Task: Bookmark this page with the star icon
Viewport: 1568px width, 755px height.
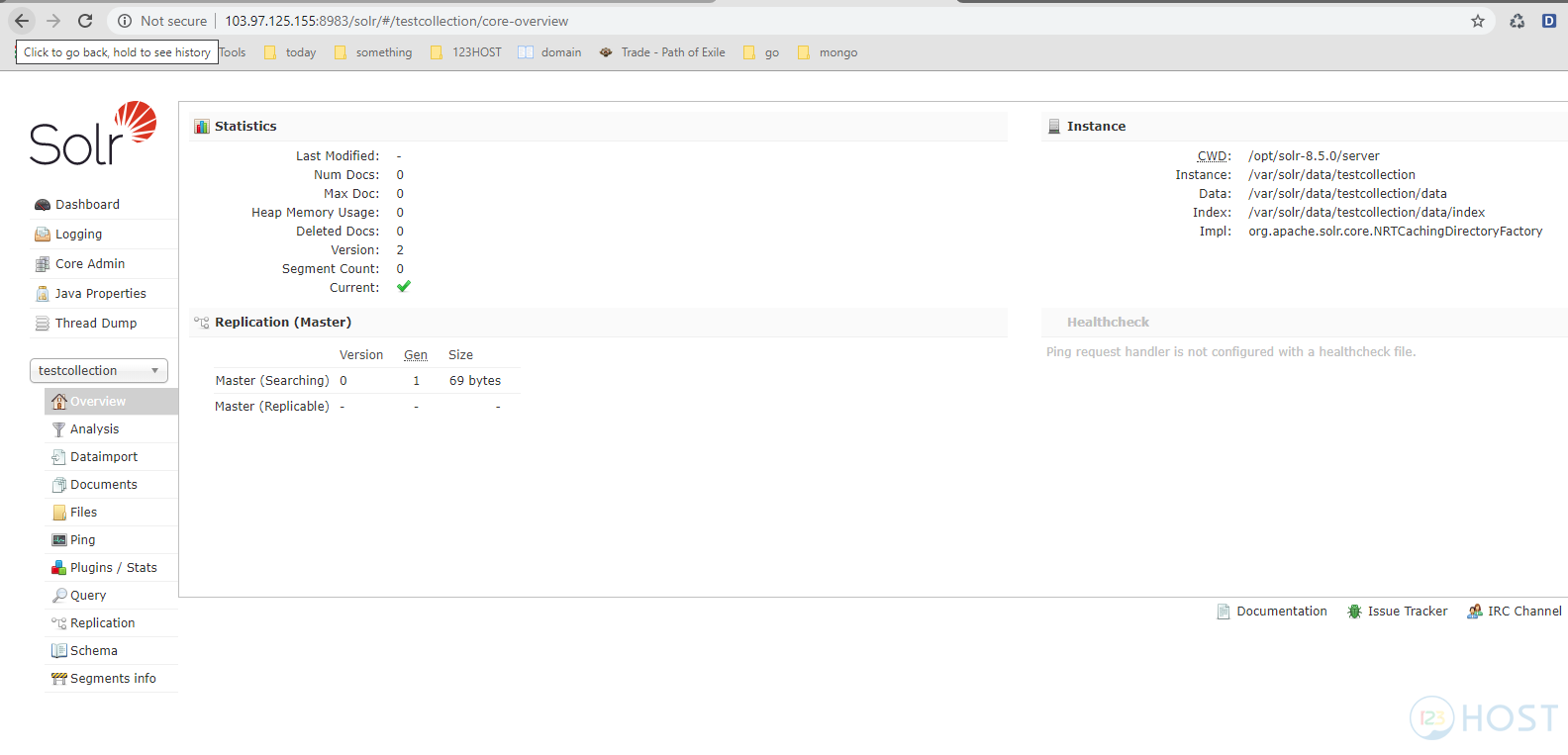Action: click(x=1478, y=21)
